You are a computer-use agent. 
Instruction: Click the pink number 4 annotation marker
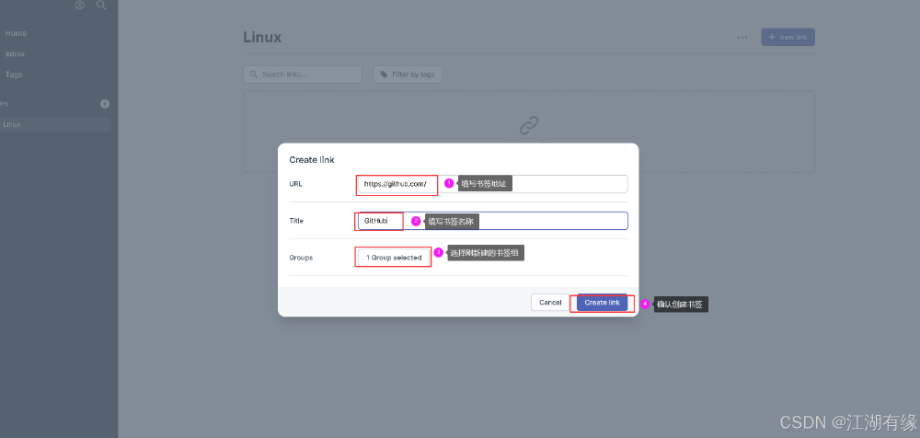point(645,304)
